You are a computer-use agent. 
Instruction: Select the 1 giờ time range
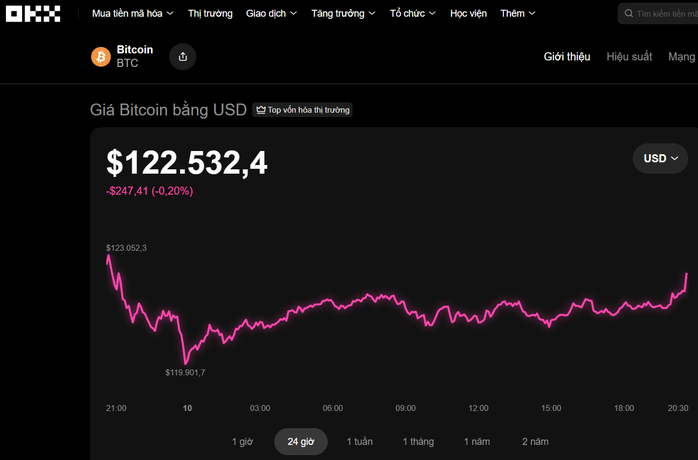[x=242, y=441]
